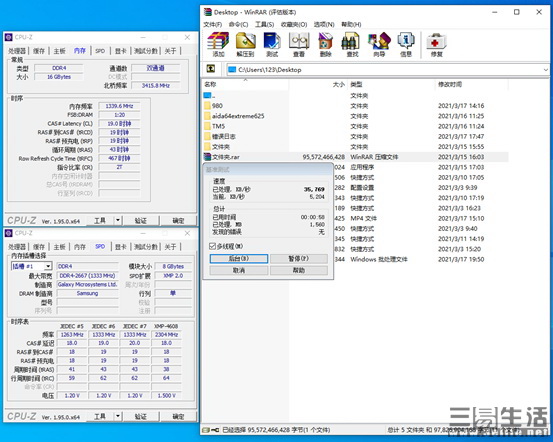Image resolution: width=553 pixels, height=442 pixels.
Task: Switch to SPD tab in upper CPU-Z window
Action: (100, 51)
